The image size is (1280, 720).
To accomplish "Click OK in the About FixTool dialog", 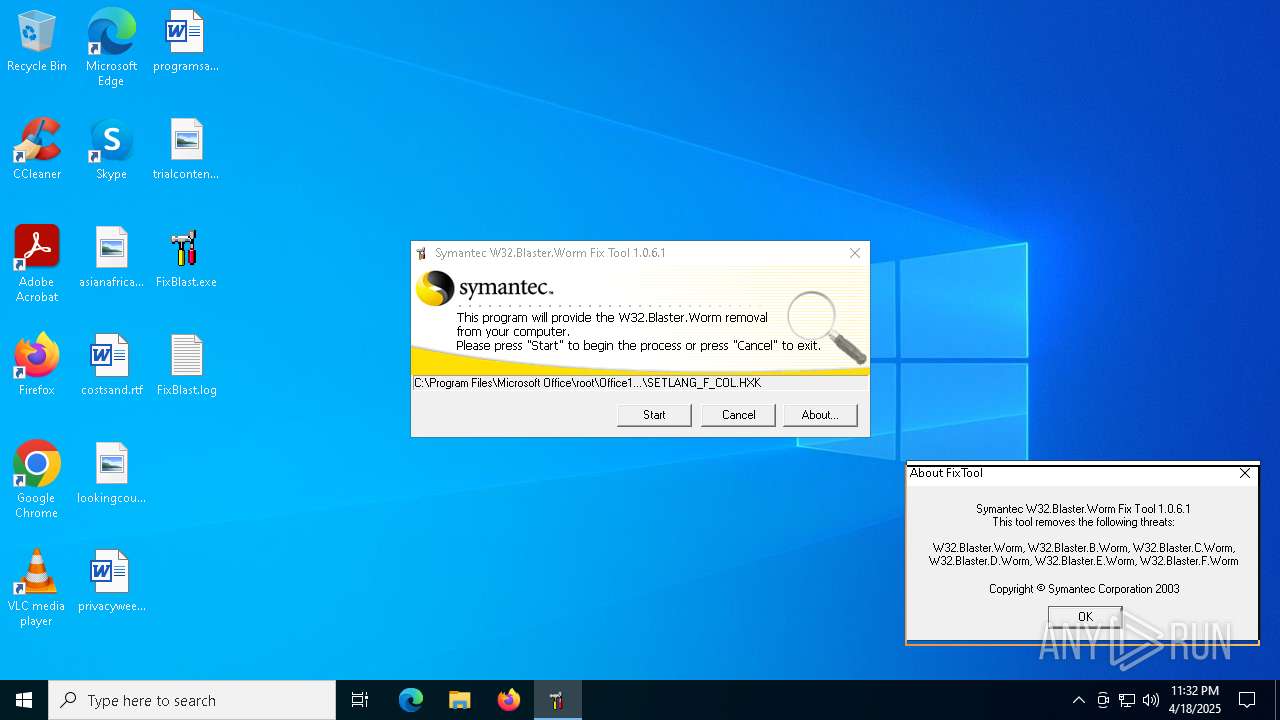I will click(x=1085, y=616).
